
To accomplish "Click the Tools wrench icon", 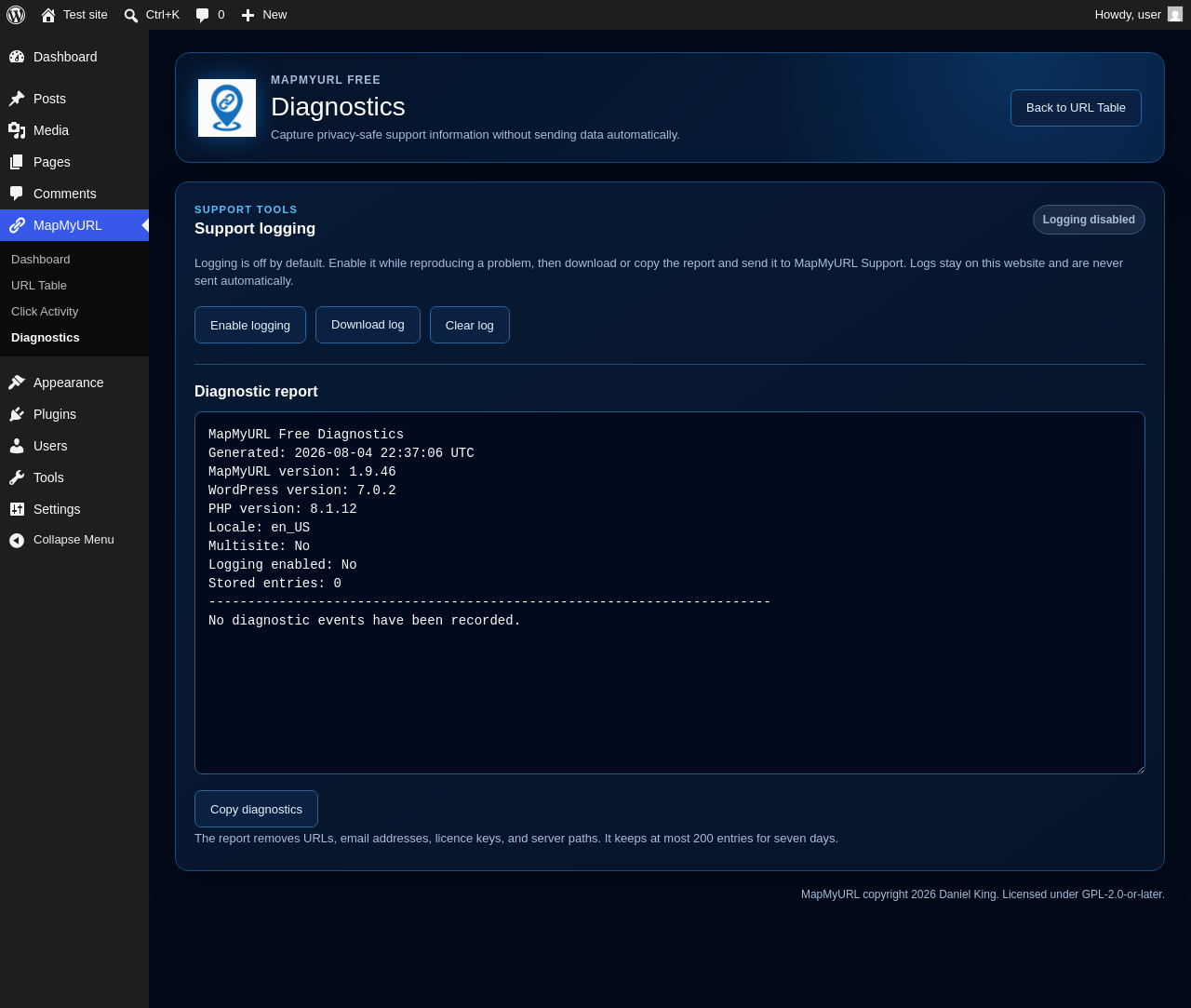I will [x=17, y=477].
